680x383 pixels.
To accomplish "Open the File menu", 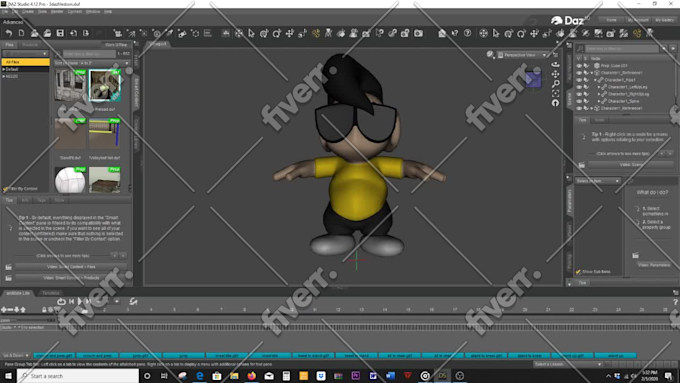I will (5, 12).
